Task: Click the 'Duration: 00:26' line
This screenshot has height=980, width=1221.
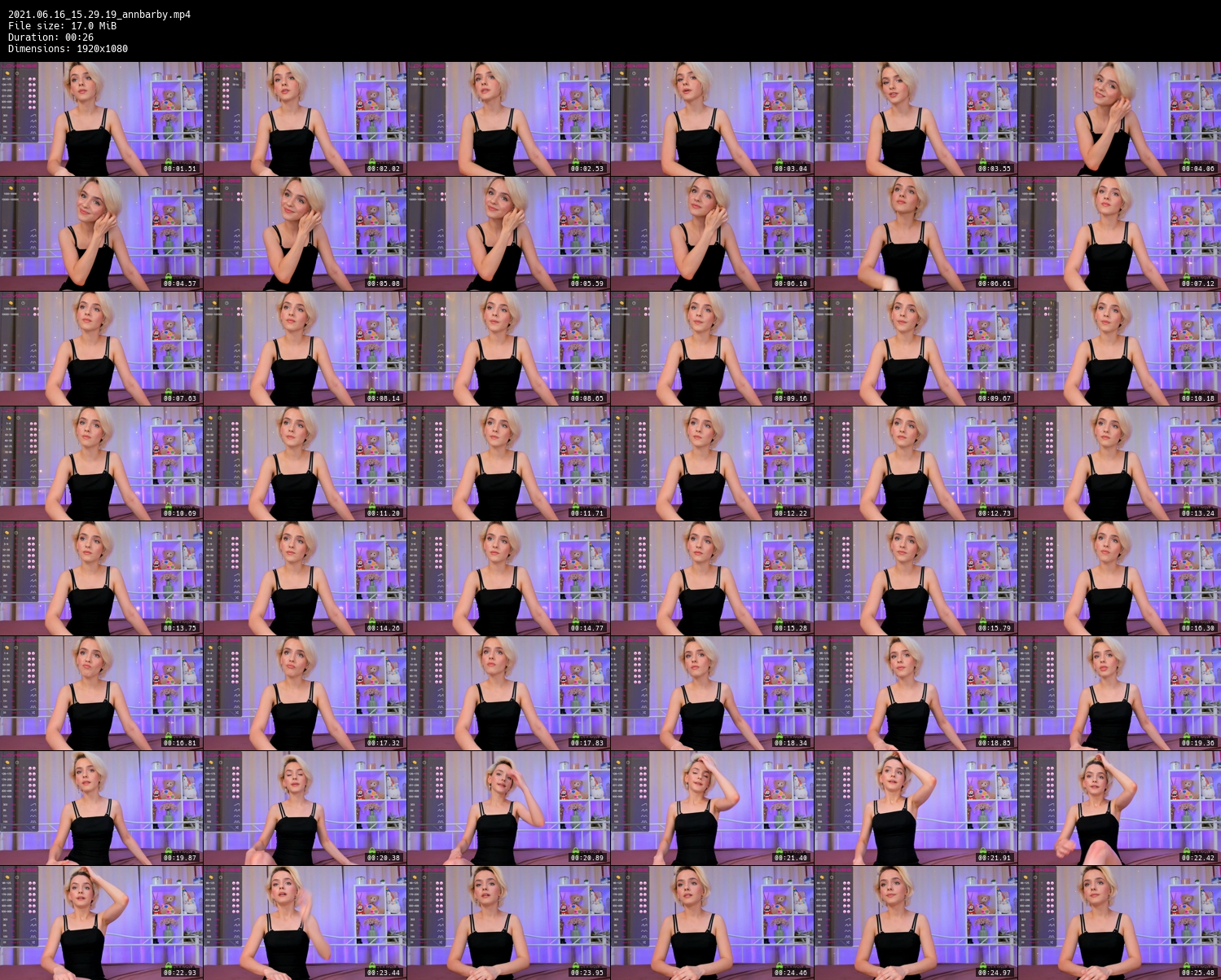Action: coord(51,37)
